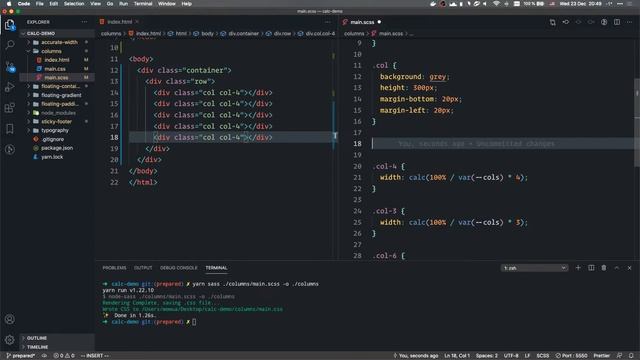Open index.html in the explorer
The width and height of the screenshot is (640, 360).
57,60
